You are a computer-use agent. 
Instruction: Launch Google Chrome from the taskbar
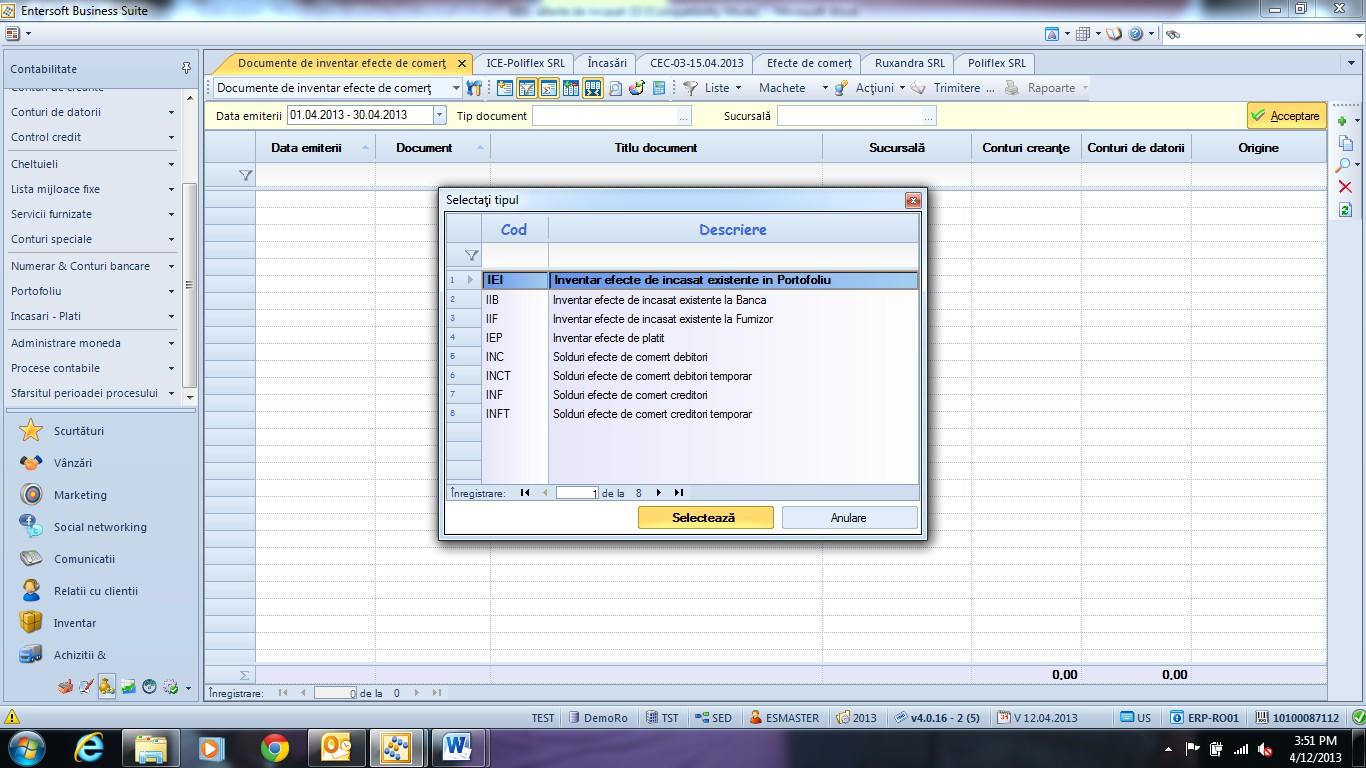coord(274,747)
